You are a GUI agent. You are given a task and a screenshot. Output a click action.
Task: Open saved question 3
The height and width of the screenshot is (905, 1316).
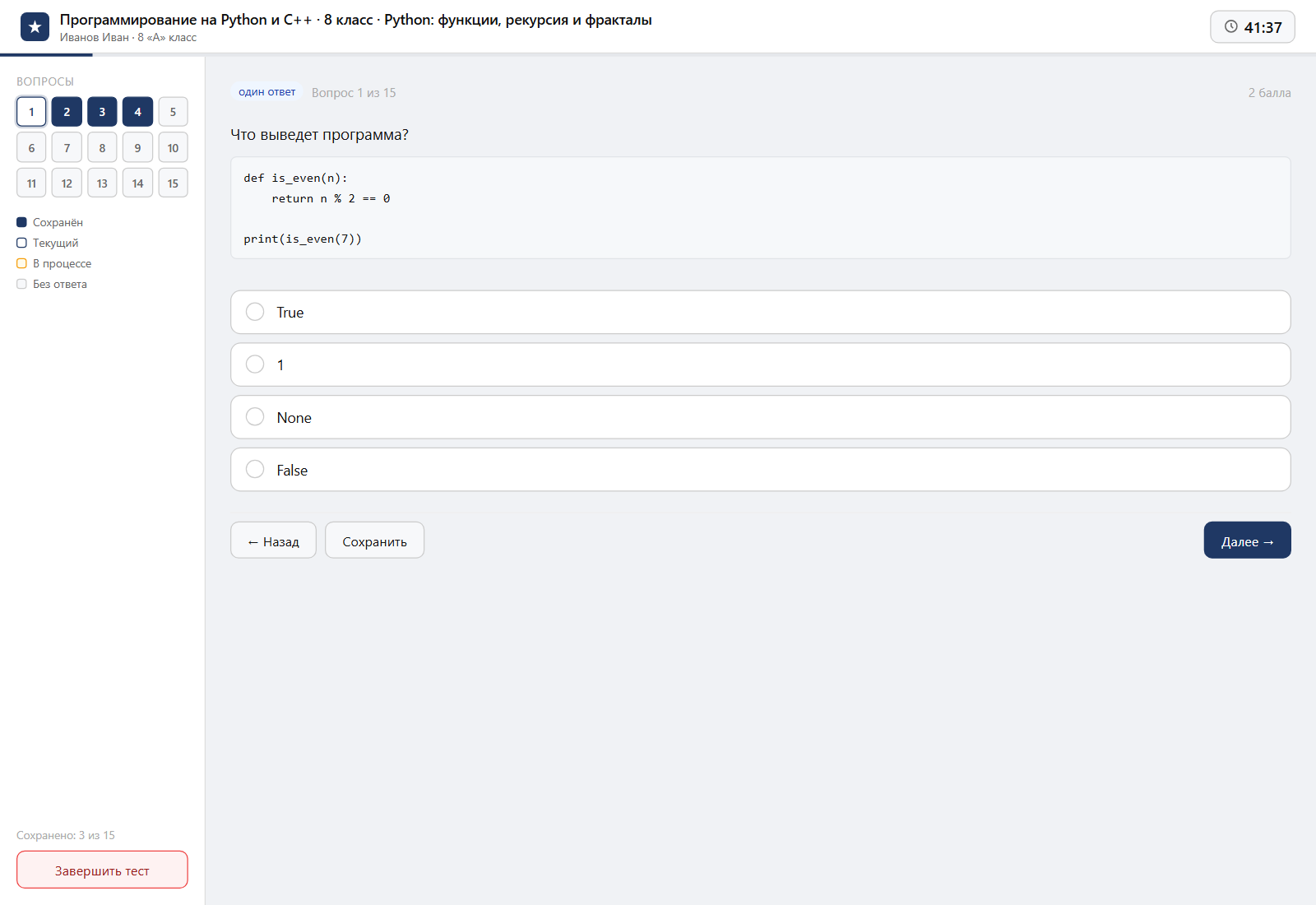[x=102, y=112]
